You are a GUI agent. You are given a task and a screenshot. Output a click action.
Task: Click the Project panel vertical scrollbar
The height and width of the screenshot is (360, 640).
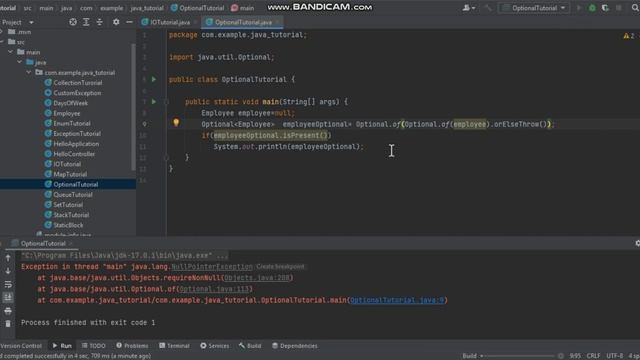(133, 106)
